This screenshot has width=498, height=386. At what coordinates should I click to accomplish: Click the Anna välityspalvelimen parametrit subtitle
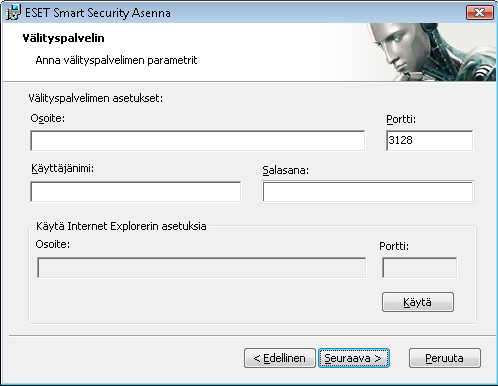(x=116, y=60)
